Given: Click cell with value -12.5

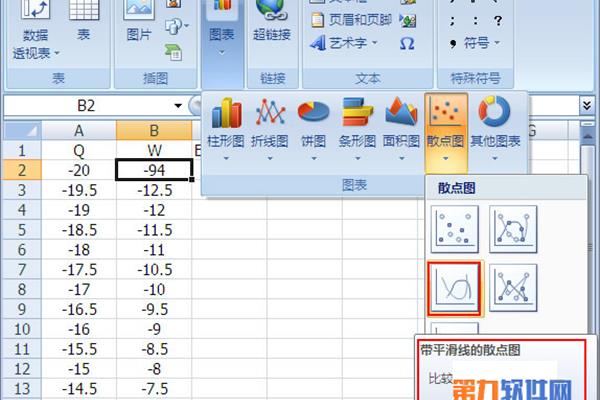Looking at the screenshot, I should 154,190.
